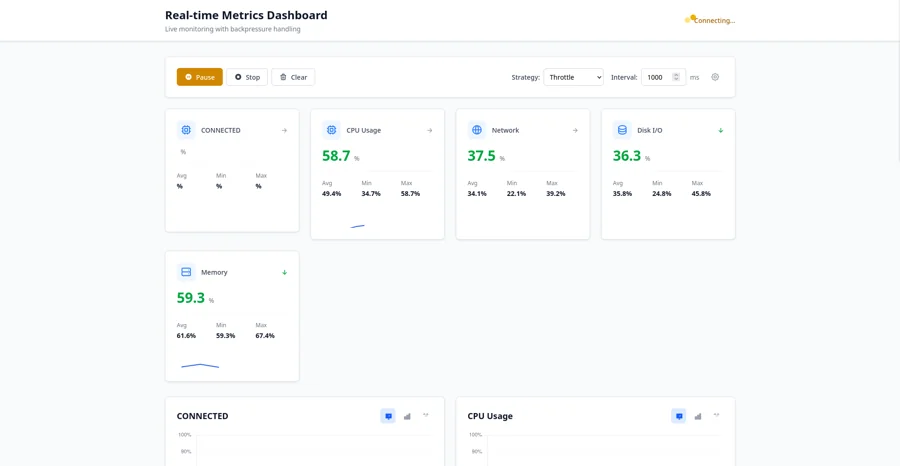Viewport: 900px width, 466px height.
Task: Click the Memory average 61.6%
Action: pyautogui.click(x=186, y=336)
